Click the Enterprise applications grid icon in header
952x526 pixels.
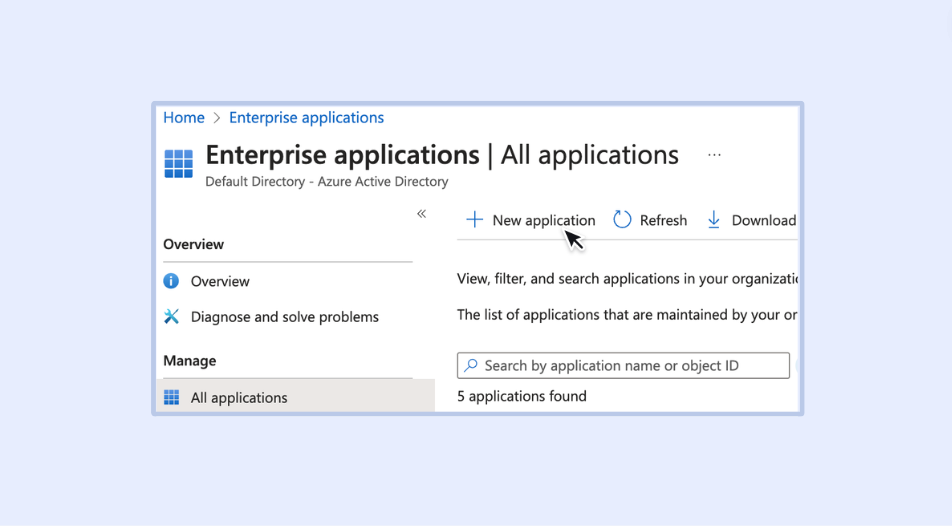pyautogui.click(x=178, y=164)
